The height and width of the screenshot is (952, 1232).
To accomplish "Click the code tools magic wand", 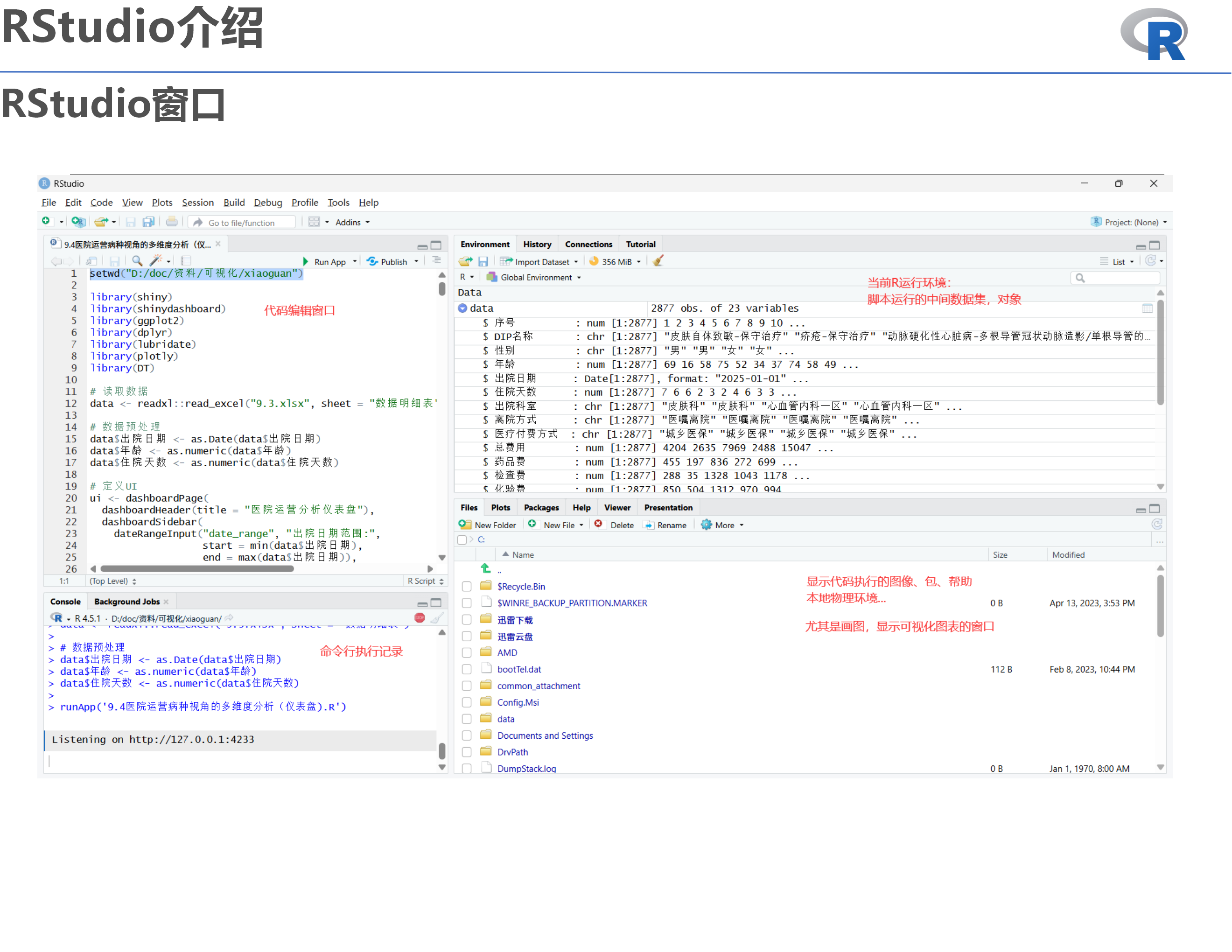I will (156, 260).
